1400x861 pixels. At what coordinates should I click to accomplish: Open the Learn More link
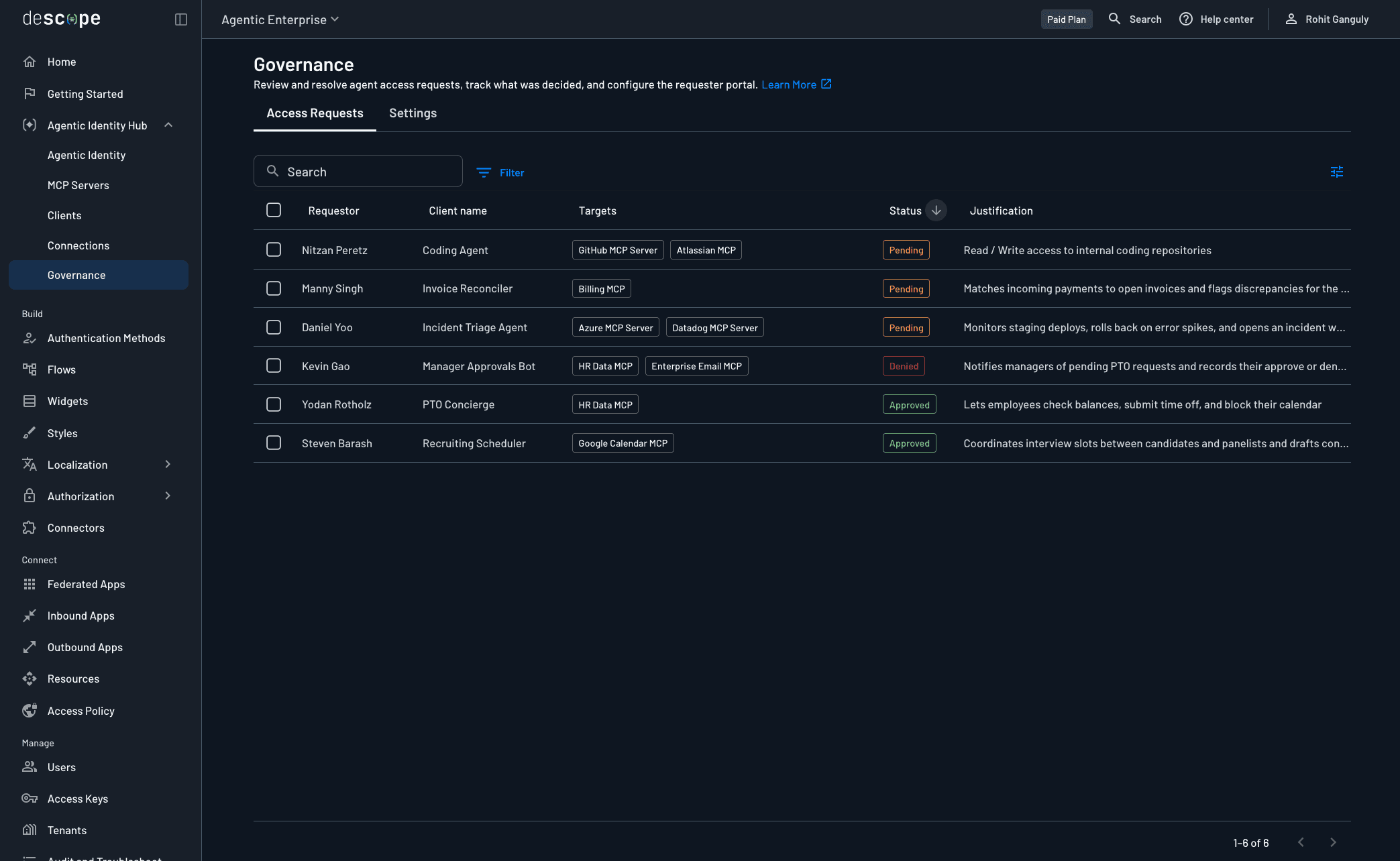(x=796, y=84)
